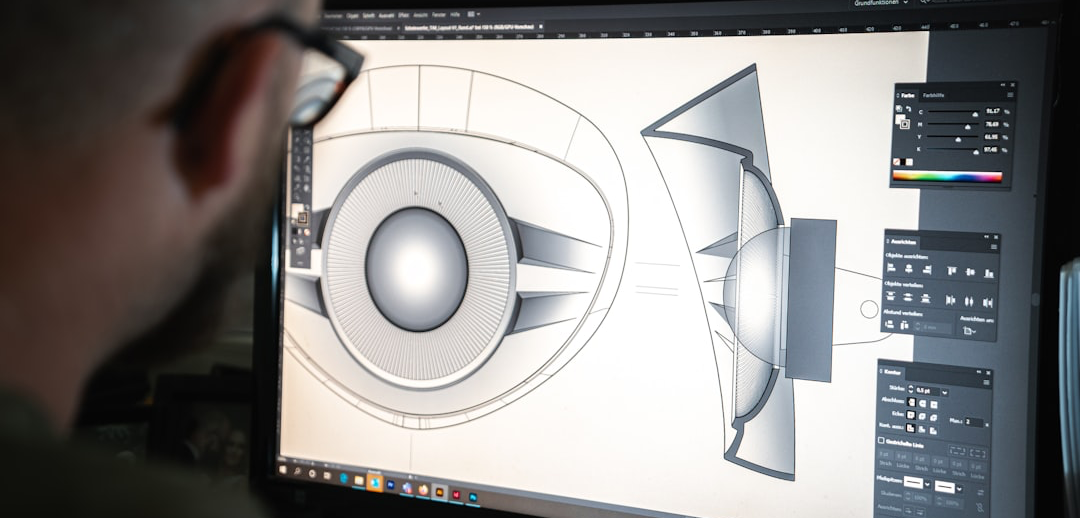Open the Objekt menu
1080x518 pixels.
tap(353, 15)
